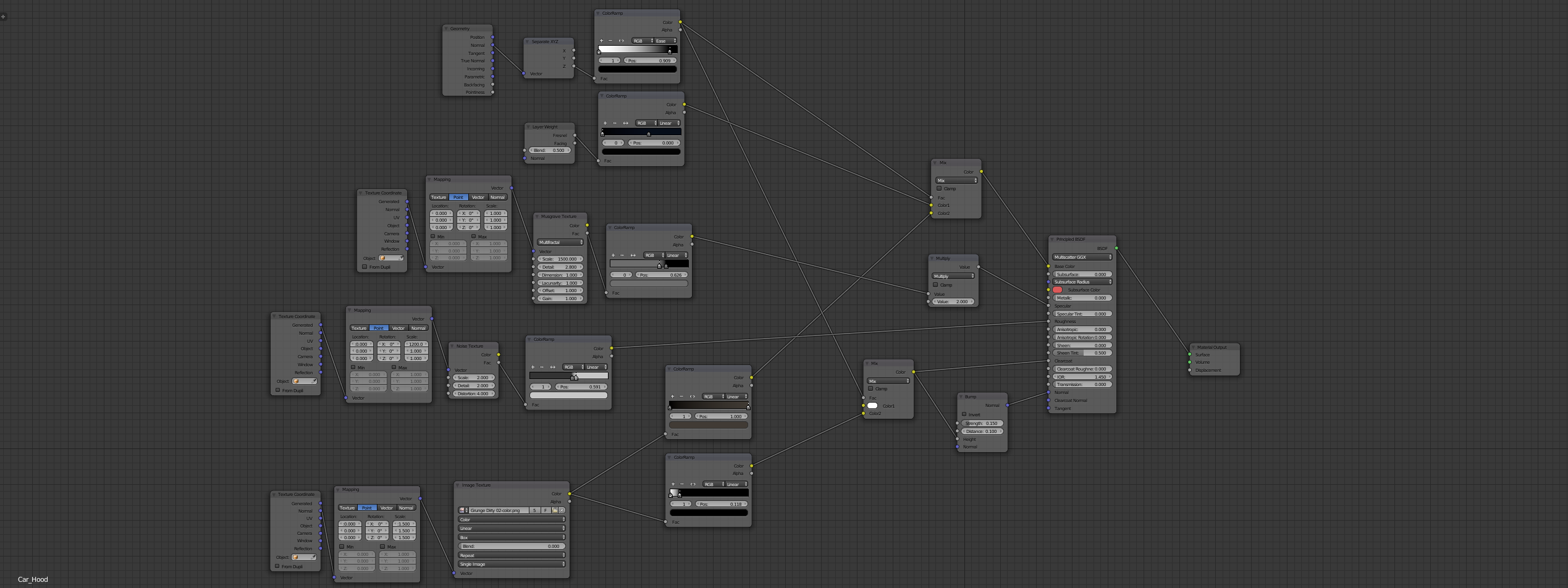Remove stop in ColorRamp with Pos 0.591
1568x588 pixels.
542,367
